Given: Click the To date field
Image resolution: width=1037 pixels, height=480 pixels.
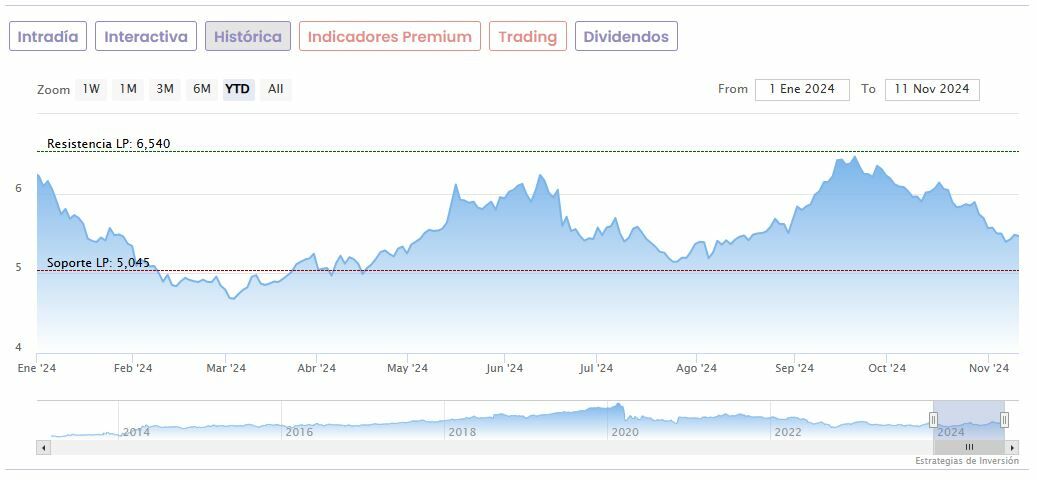Looking at the screenshot, I should point(932,89).
